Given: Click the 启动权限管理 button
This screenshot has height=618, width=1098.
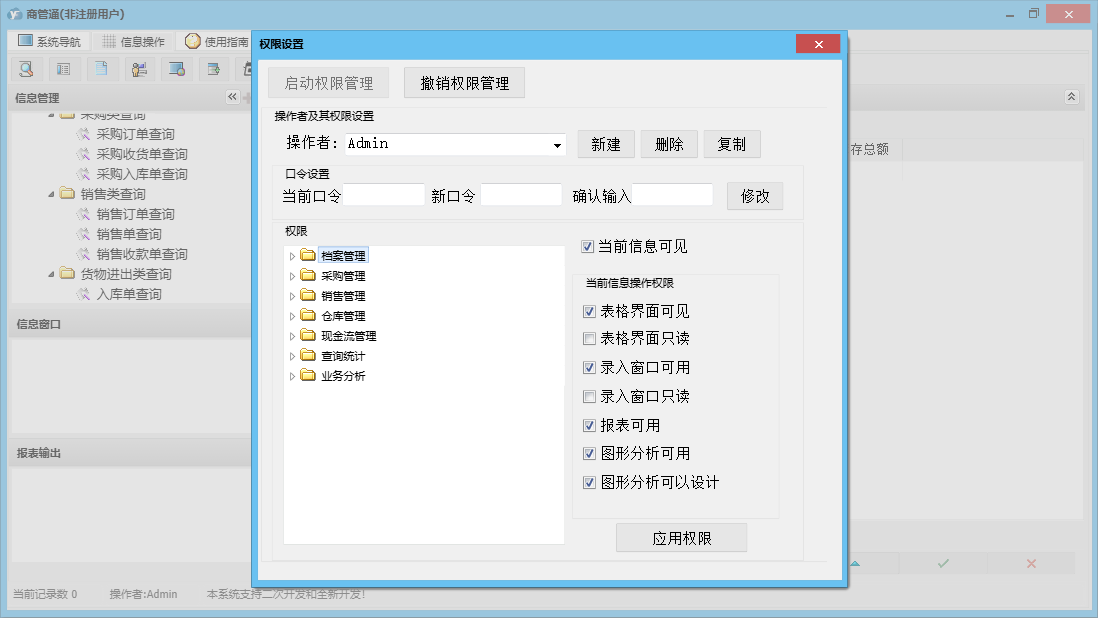Looking at the screenshot, I should (x=328, y=83).
